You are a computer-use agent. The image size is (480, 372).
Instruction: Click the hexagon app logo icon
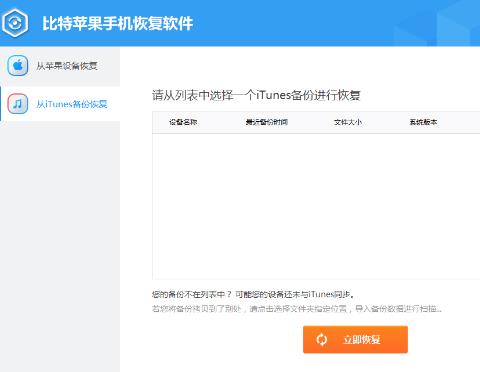15,23
